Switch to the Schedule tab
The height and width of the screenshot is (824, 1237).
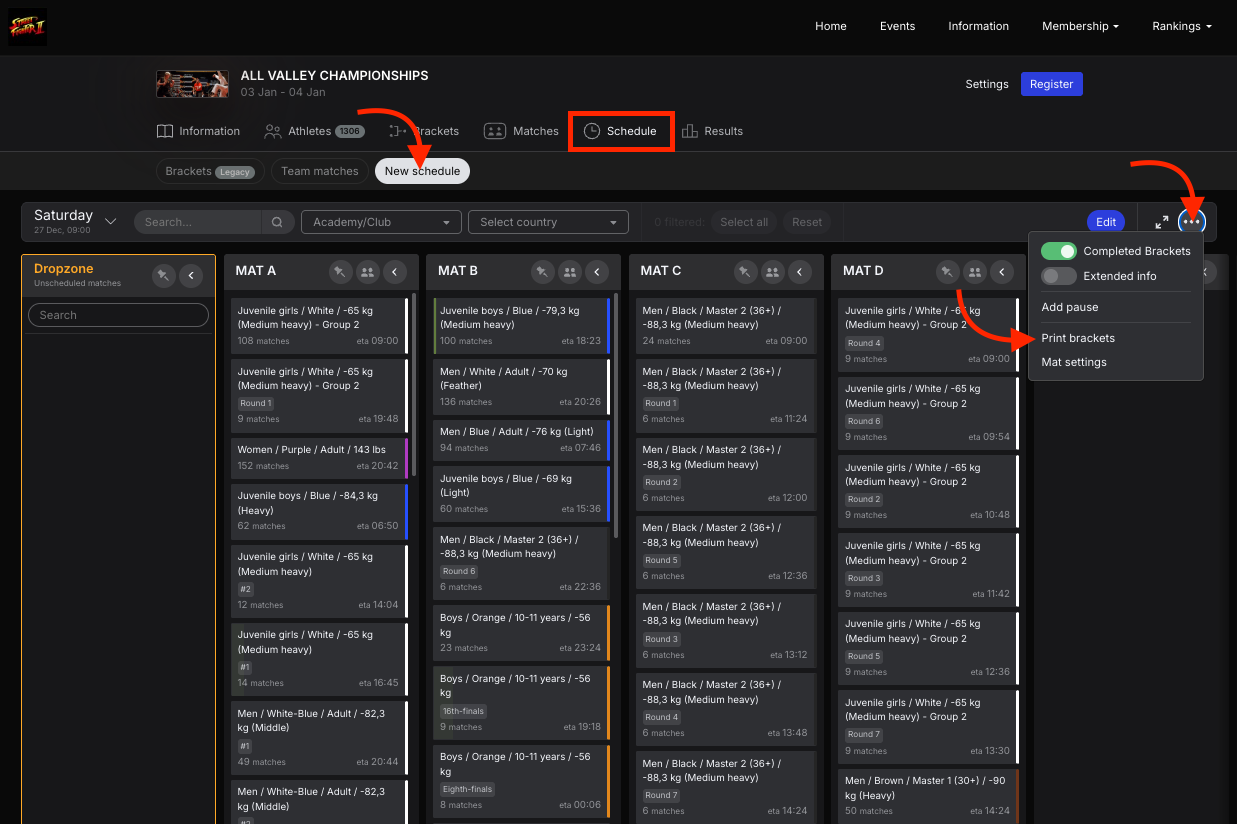coord(620,131)
